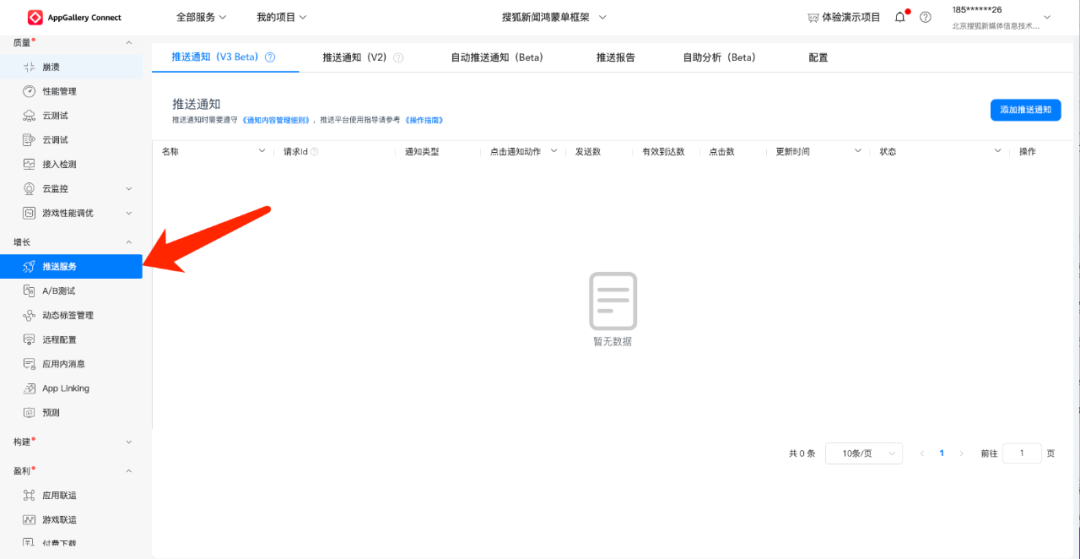Select the 动态标签管理 icon
Viewport: 1080px width, 559px height.
click(29, 315)
